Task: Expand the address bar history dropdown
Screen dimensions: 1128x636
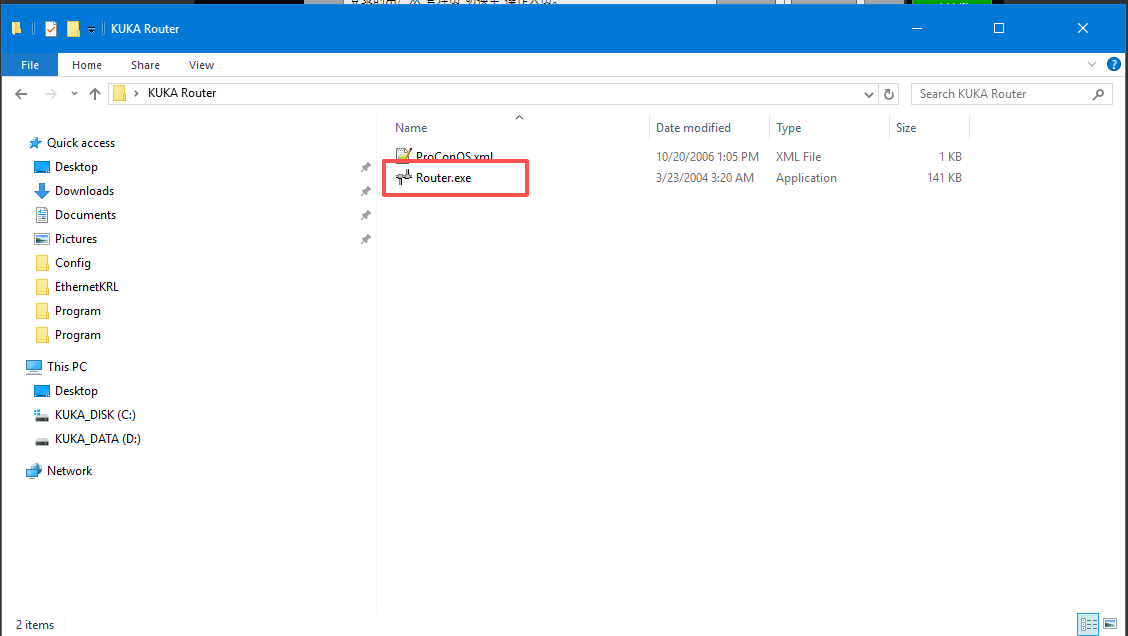Action: [868, 94]
